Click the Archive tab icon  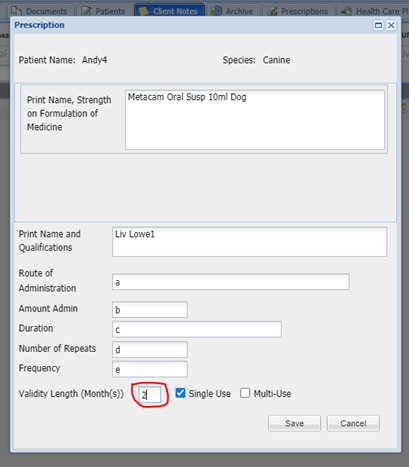(216, 11)
